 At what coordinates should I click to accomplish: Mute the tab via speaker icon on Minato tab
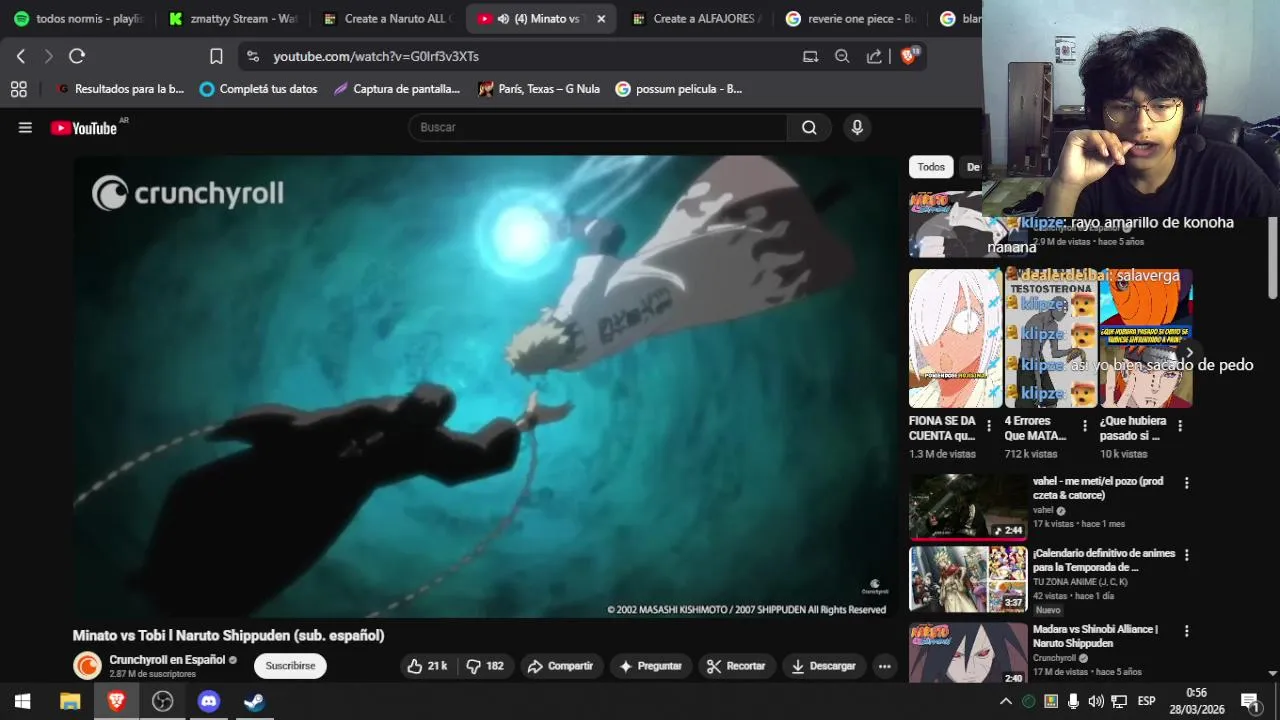pyautogui.click(x=503, y=19)
